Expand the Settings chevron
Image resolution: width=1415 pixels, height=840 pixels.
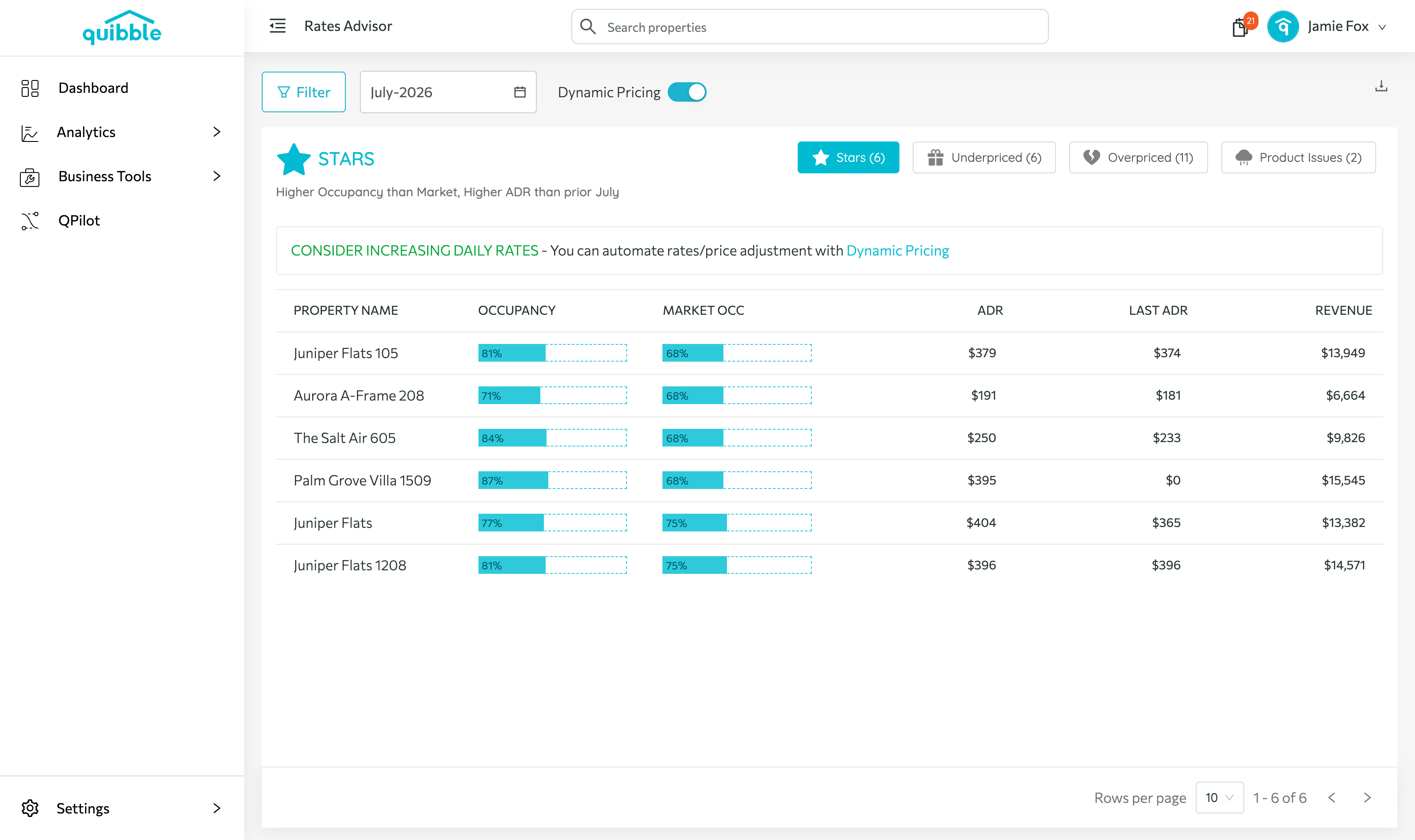pos(217,808)
